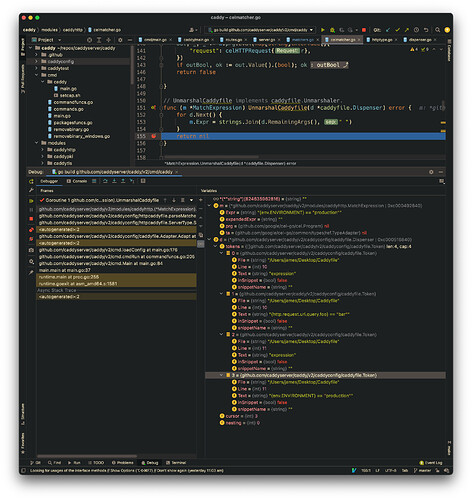
Task: Expand the caddyconfig folder
Action: tap(37, 61)
